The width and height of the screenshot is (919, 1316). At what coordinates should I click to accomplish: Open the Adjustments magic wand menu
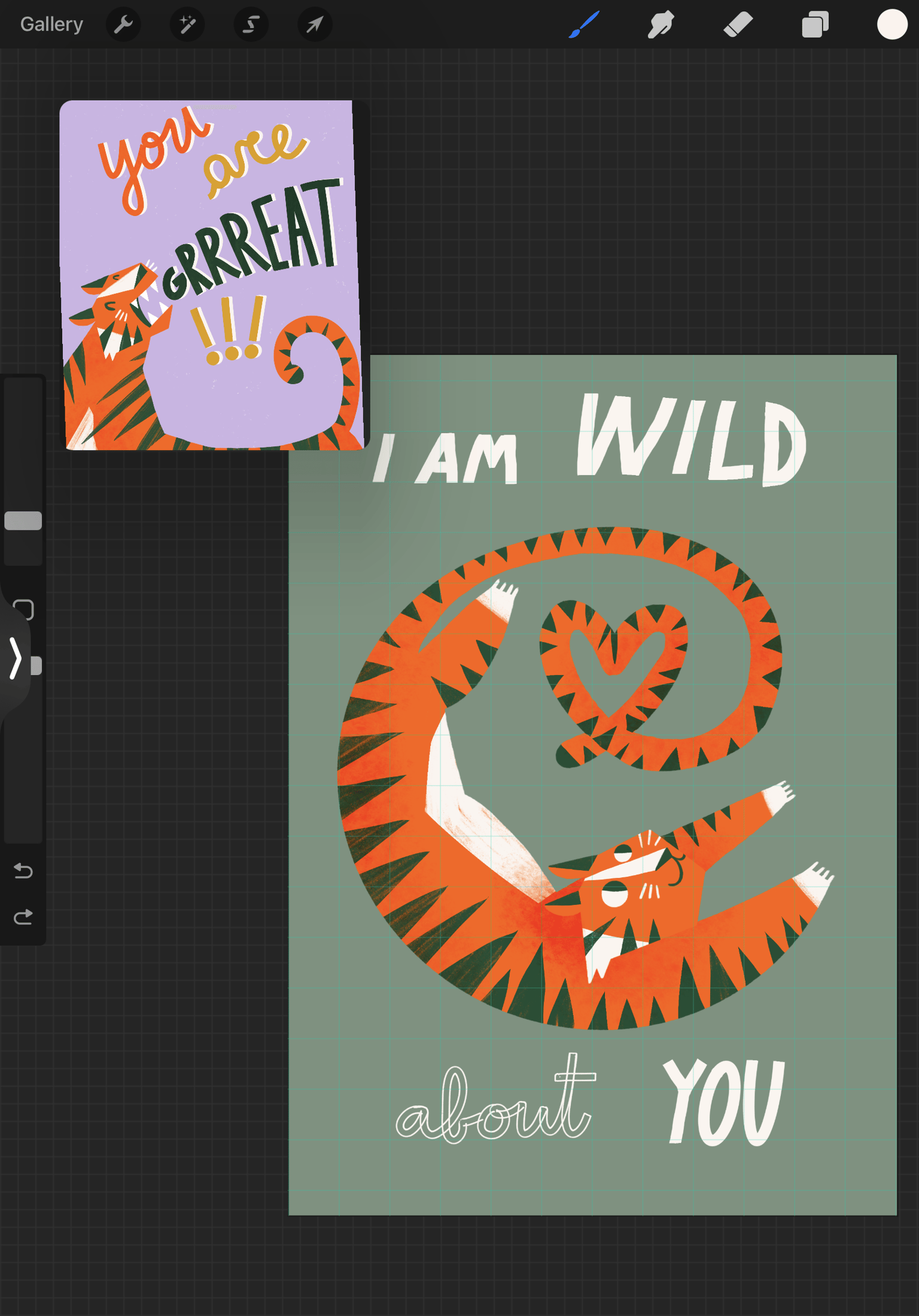click(x=187, y=25)
